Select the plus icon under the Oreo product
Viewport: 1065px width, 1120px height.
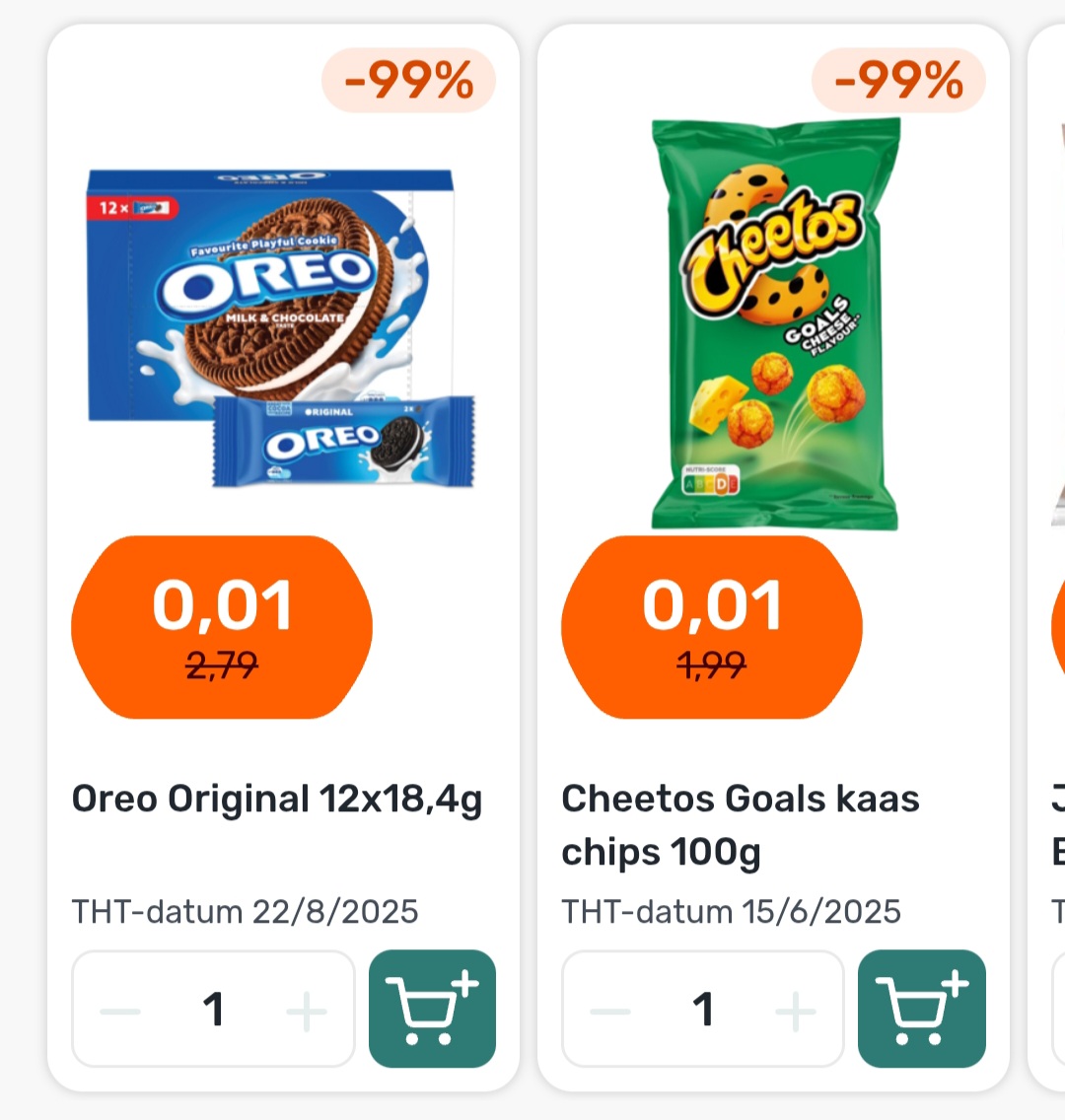(x=306, y=1009)
